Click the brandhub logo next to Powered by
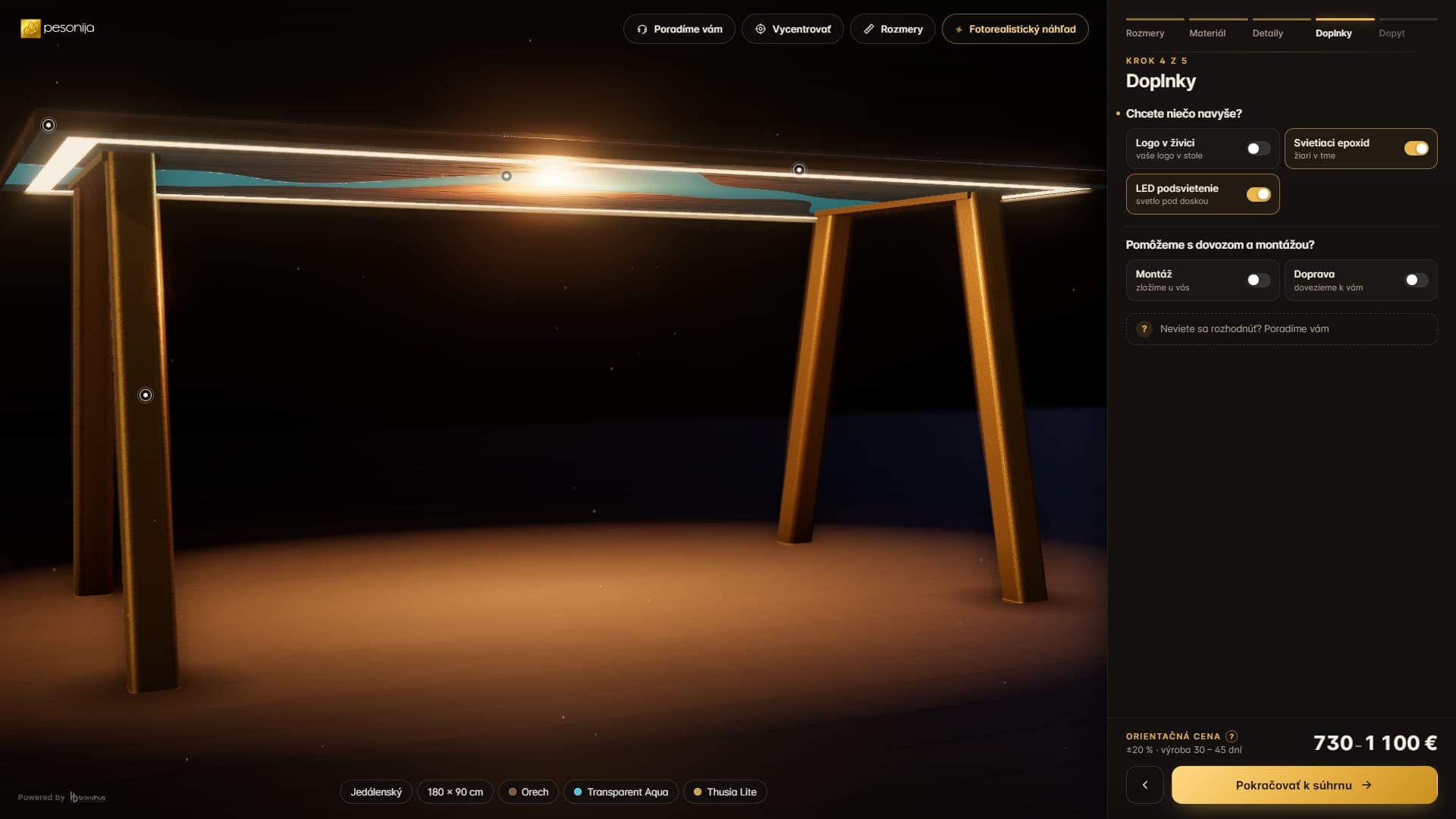Screen dimensions: 1456x819 click(x=88, y=797)
